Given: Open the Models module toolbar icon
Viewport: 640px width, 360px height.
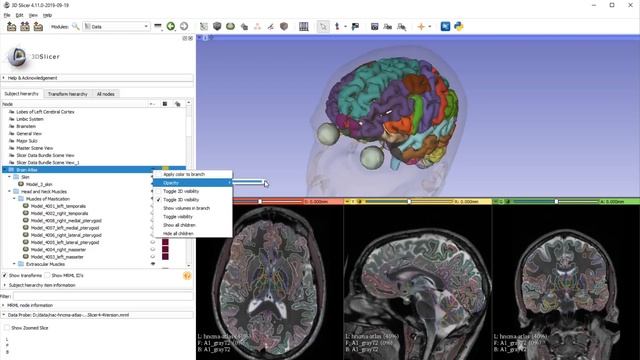Looking at the screenshot, I should pyautogui.click(x=230, y=27).
